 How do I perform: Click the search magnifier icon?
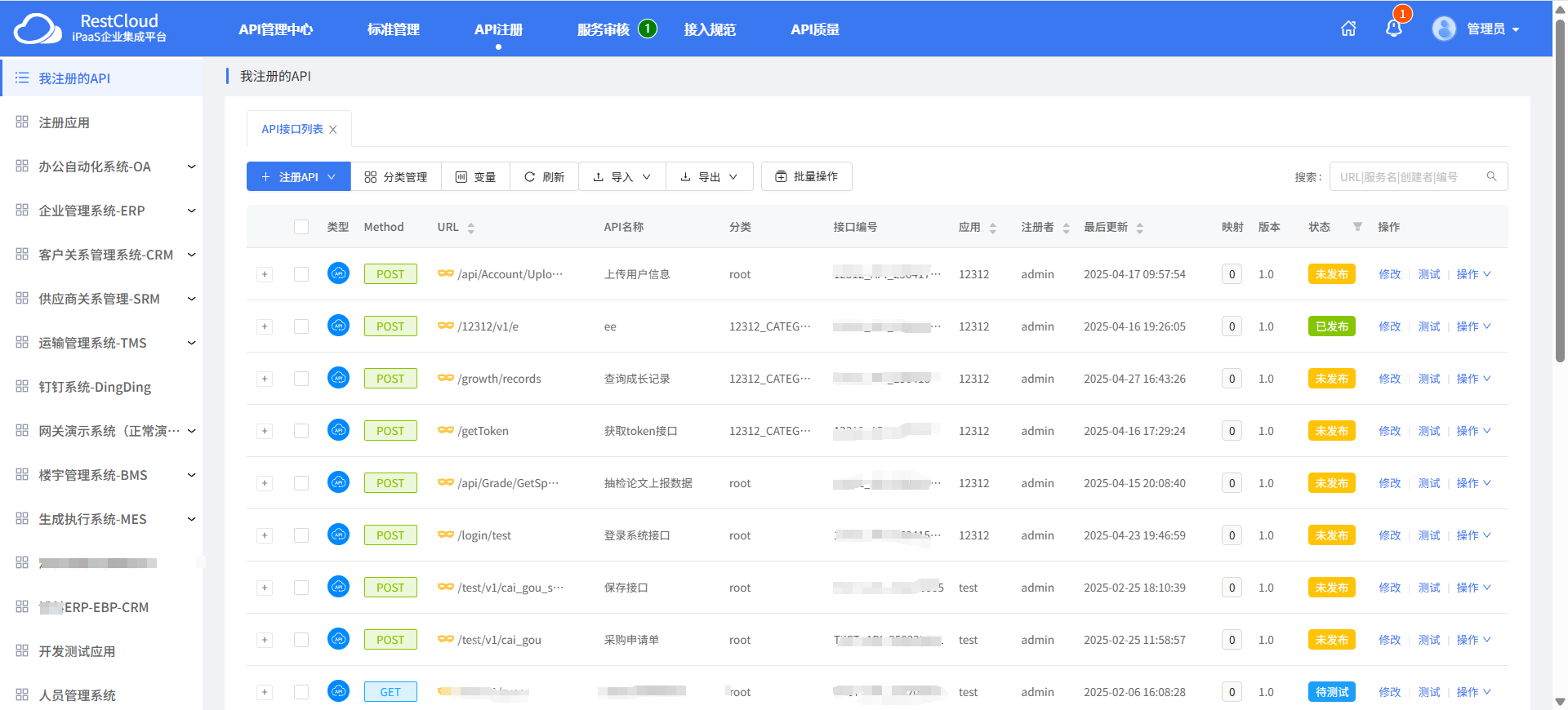pos(1491,176)
